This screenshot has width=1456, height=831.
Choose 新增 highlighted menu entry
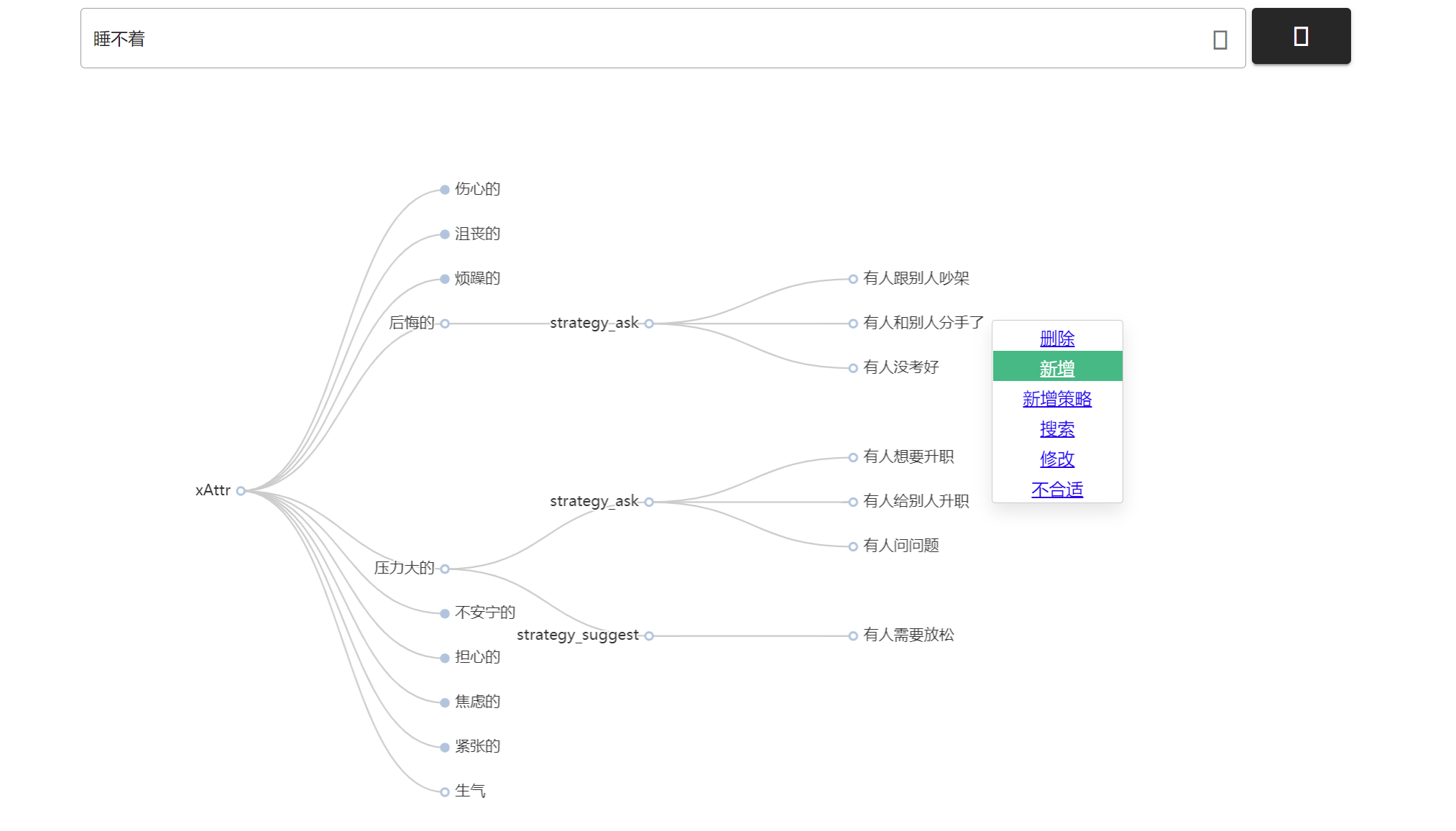point(1056,368)
